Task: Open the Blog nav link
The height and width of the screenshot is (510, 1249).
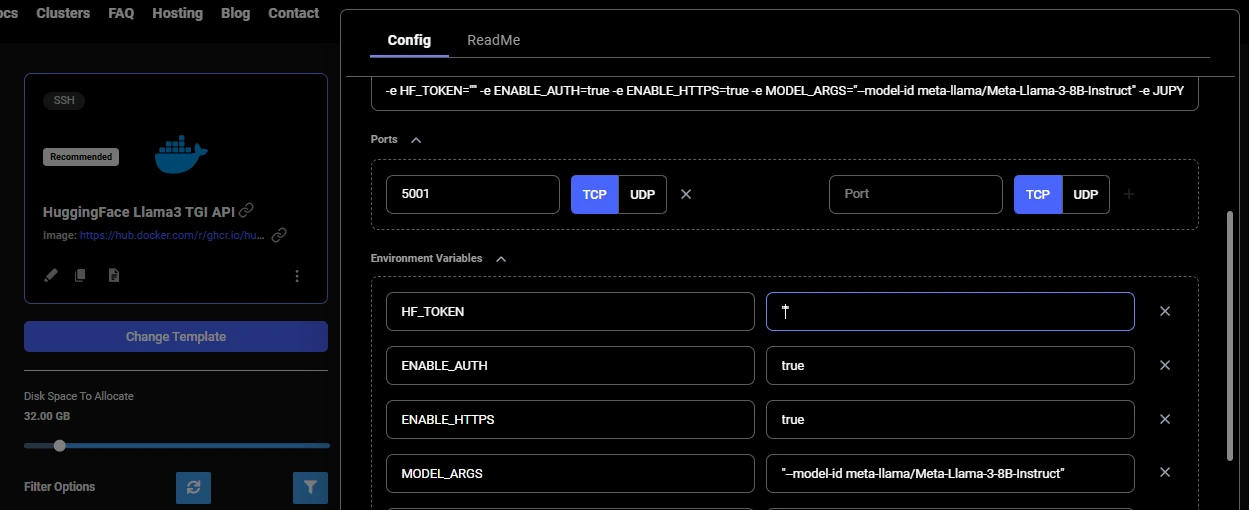Action: (235, 13)
